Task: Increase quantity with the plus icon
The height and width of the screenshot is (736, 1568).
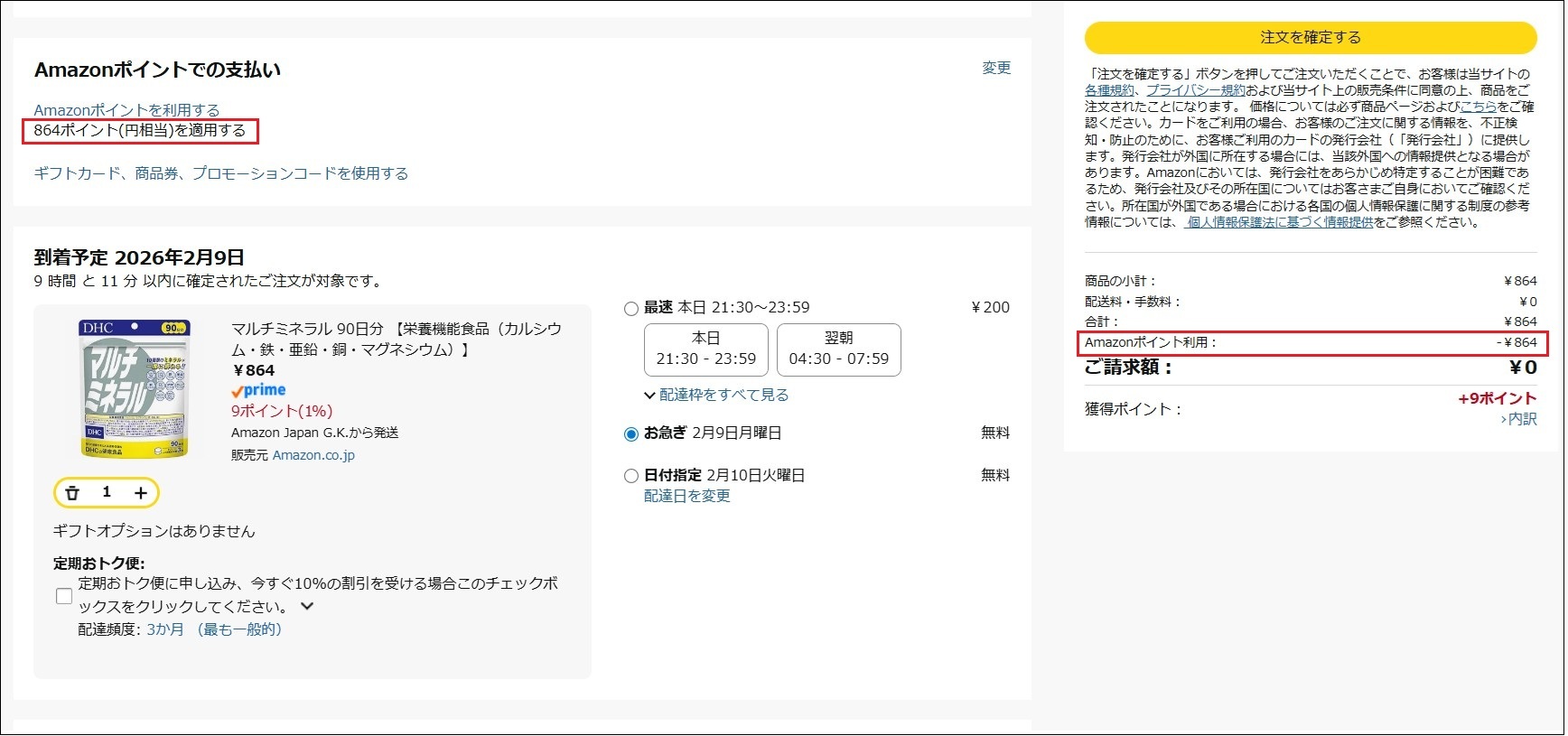Action: click(x=140, y=493)
